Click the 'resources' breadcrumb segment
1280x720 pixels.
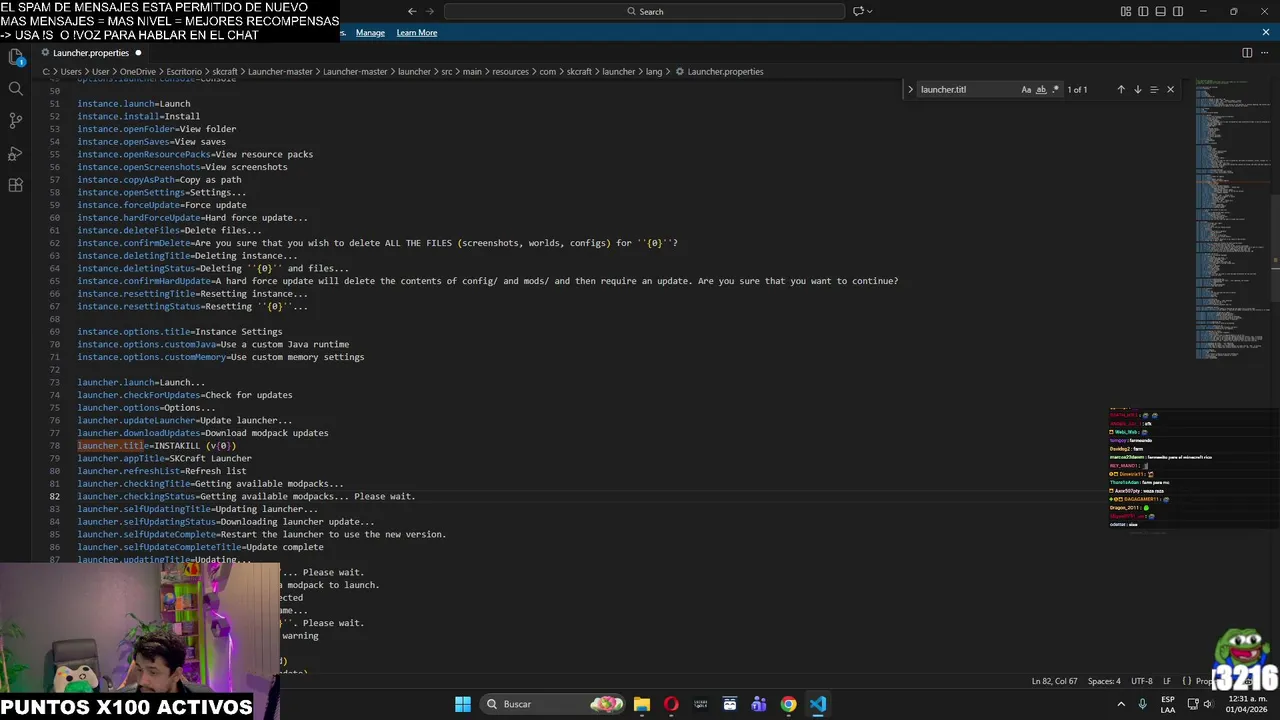click(x=510, y=71)
